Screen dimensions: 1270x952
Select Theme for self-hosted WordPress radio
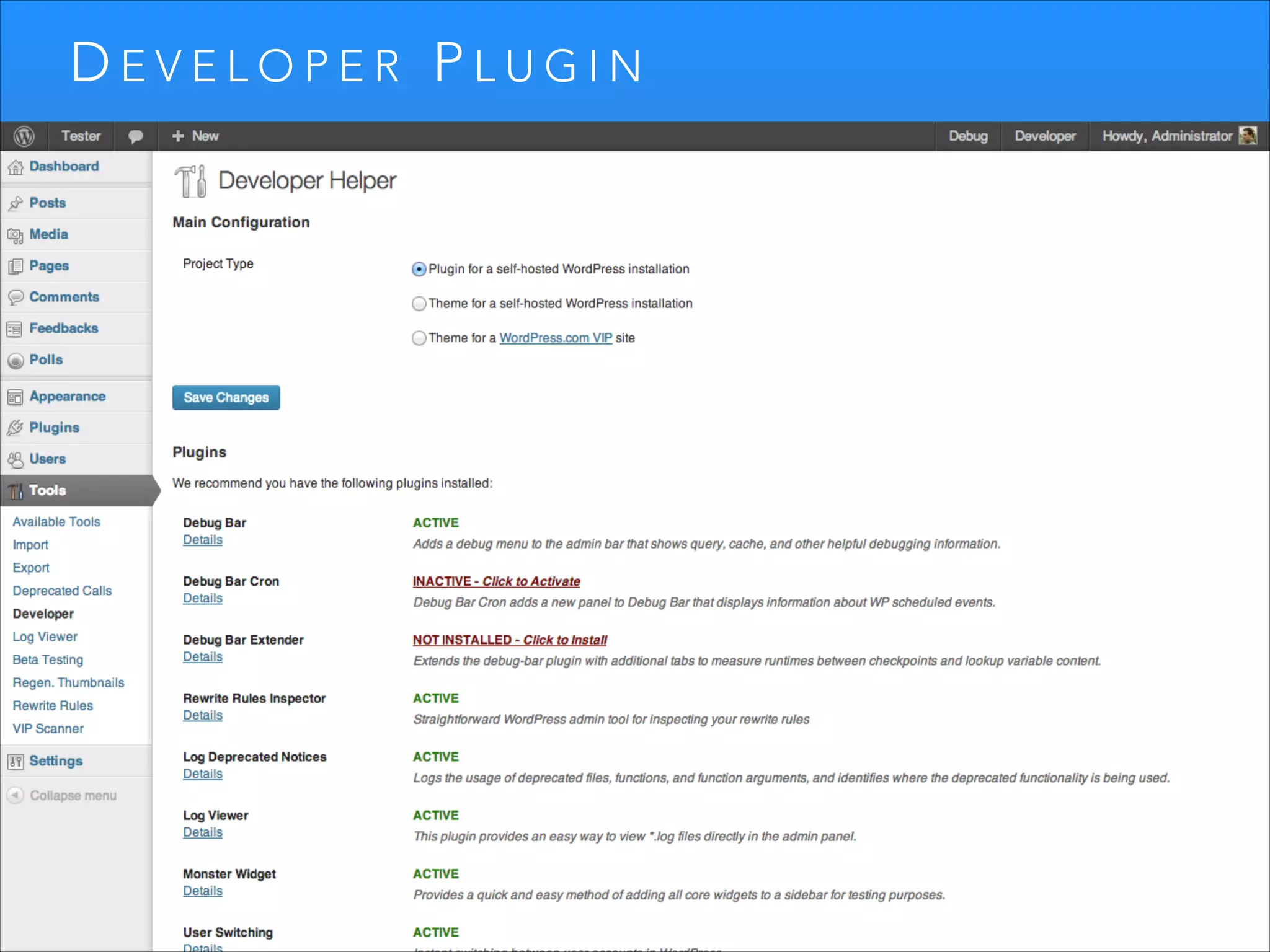(419, 304)
